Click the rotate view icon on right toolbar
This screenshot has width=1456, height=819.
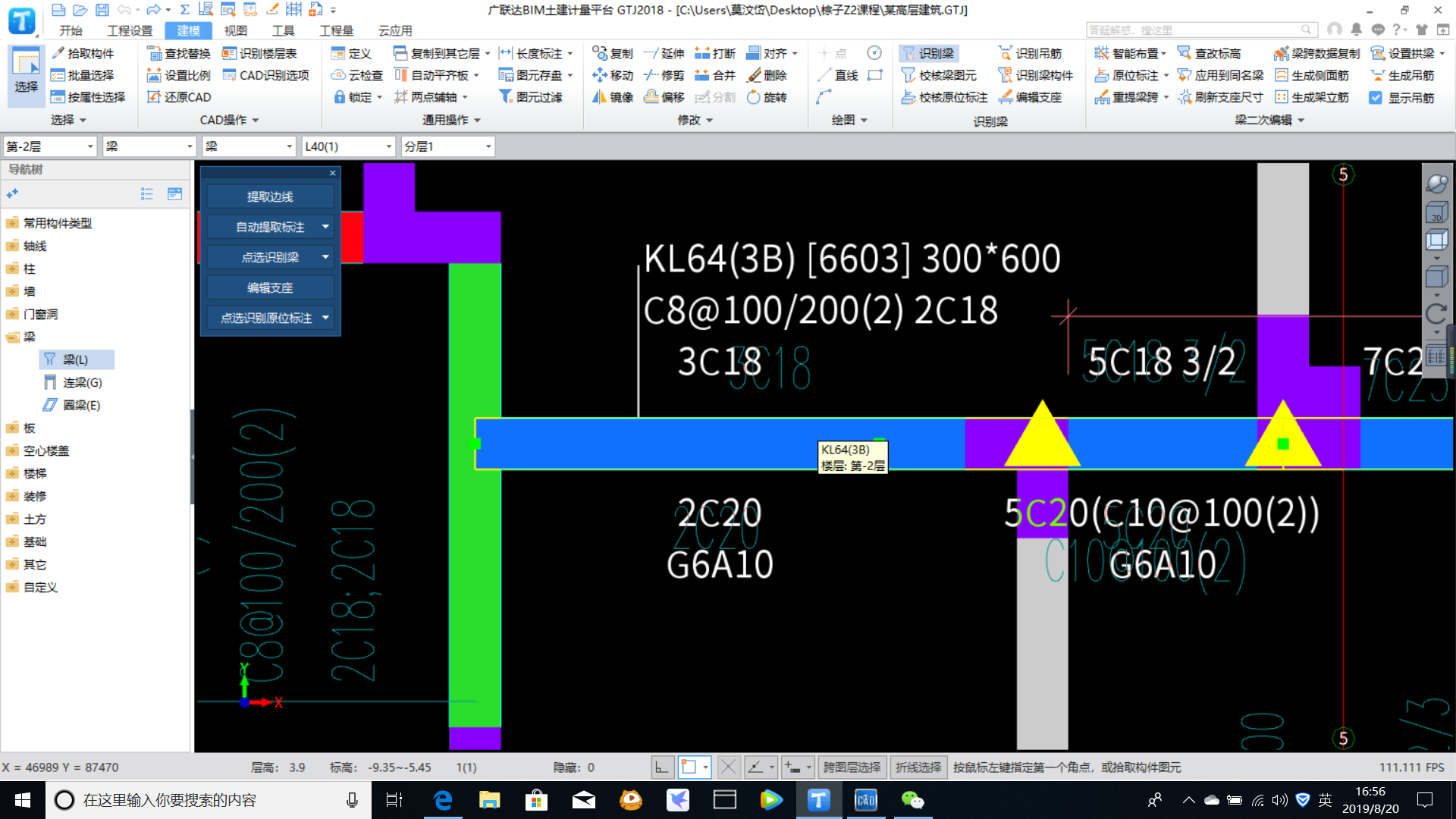[x=1436, y=313]
